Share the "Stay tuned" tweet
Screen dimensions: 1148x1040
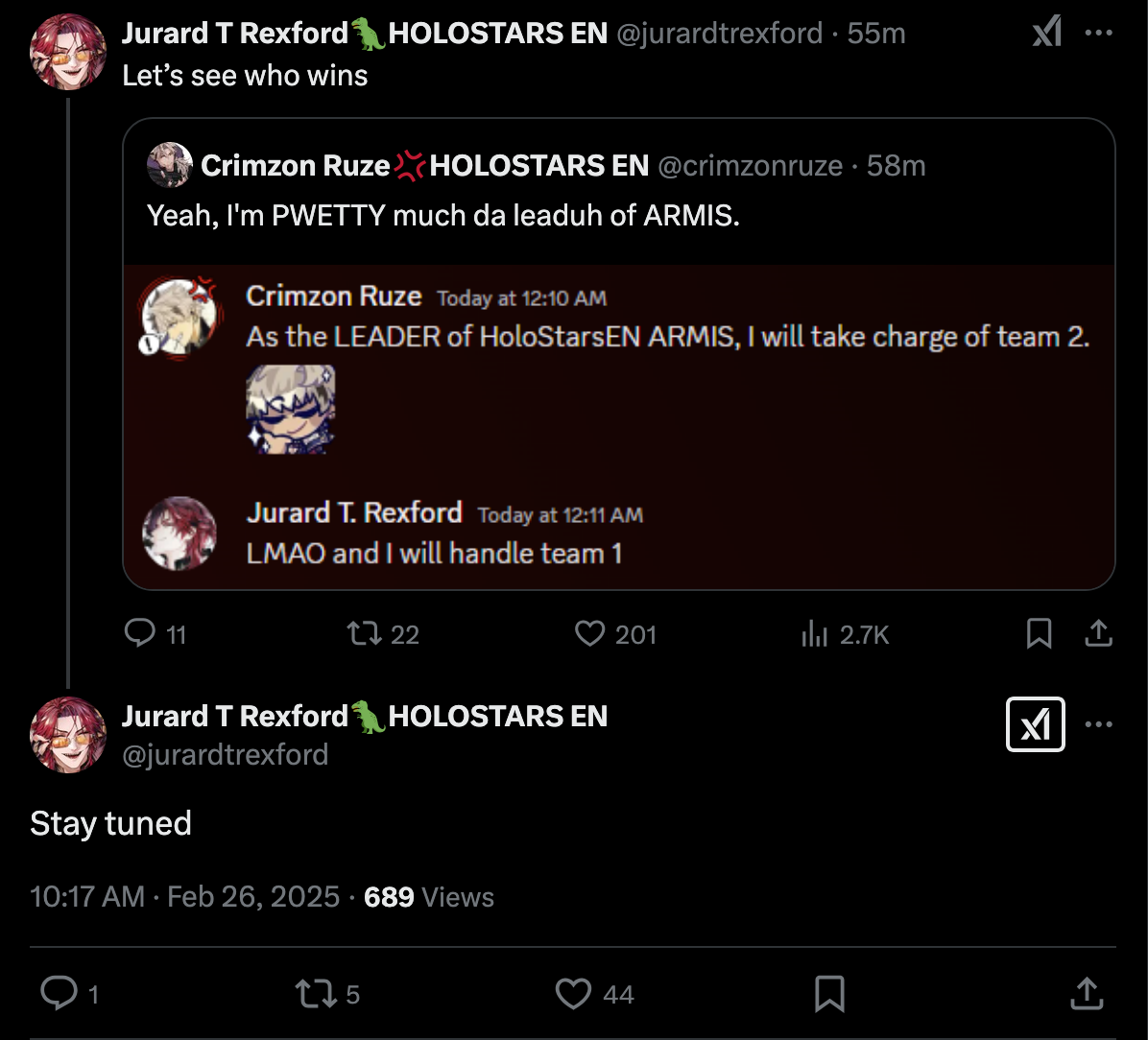(1086, 993)
